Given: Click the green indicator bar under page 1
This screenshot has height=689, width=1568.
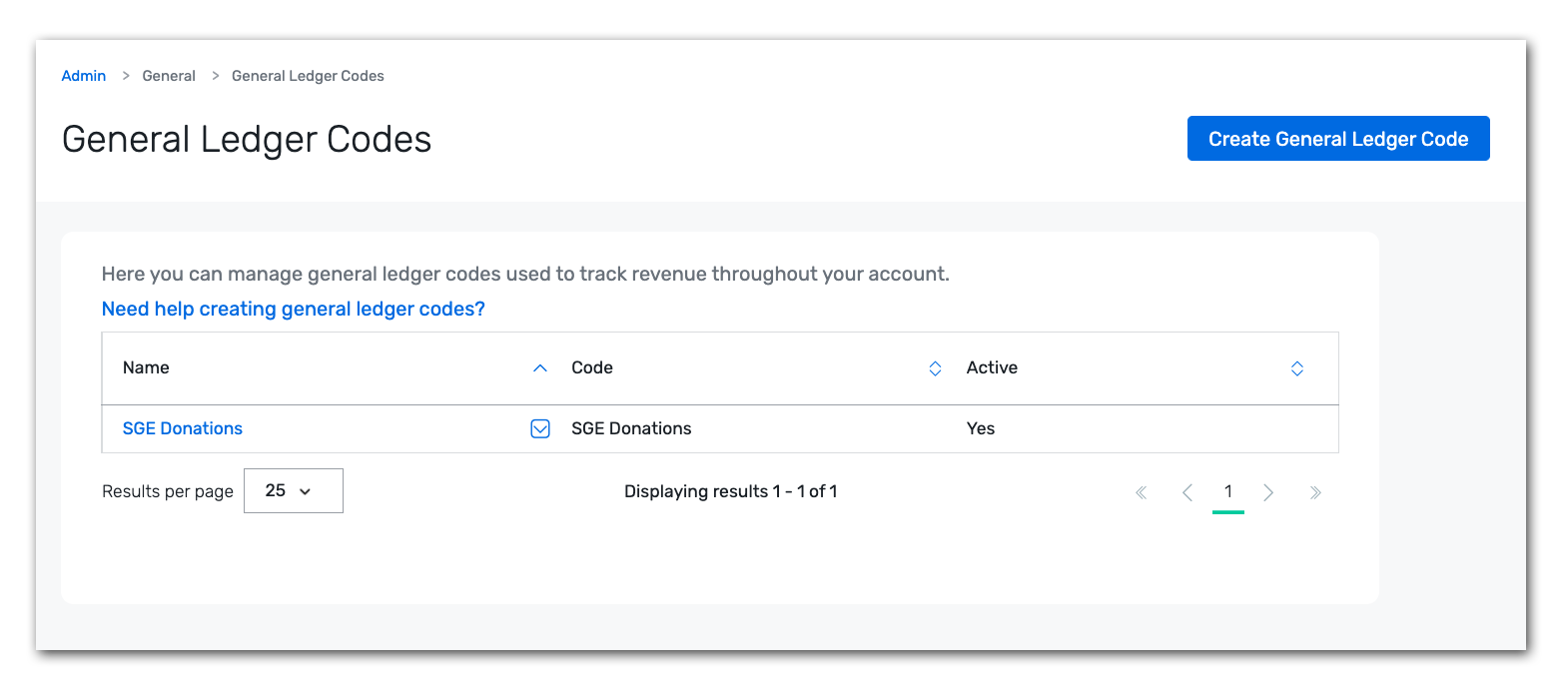Looking at the screenshot, I should [1228, 511].
